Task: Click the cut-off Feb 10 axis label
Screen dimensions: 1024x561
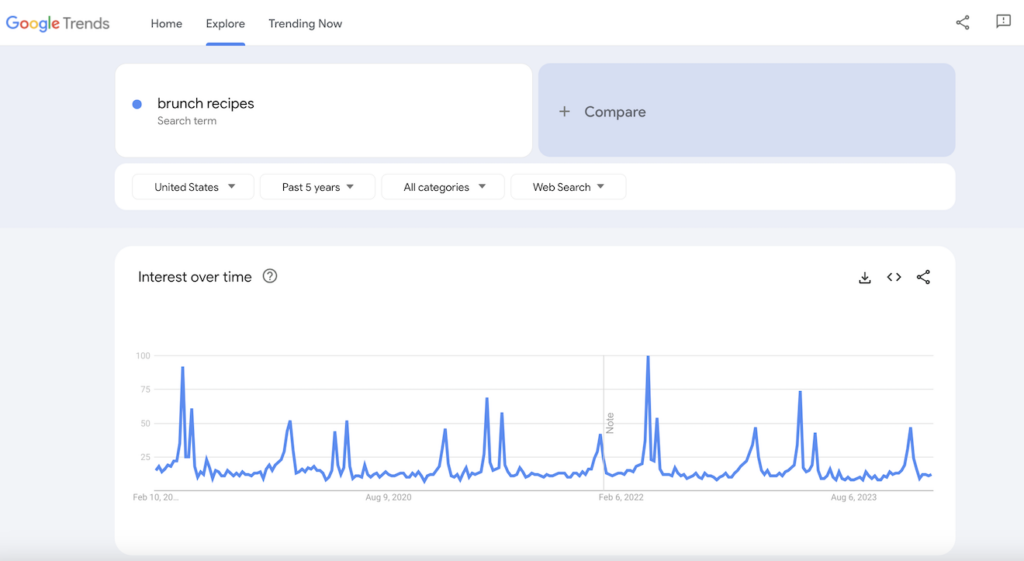Action: click(x=155, y=498)
